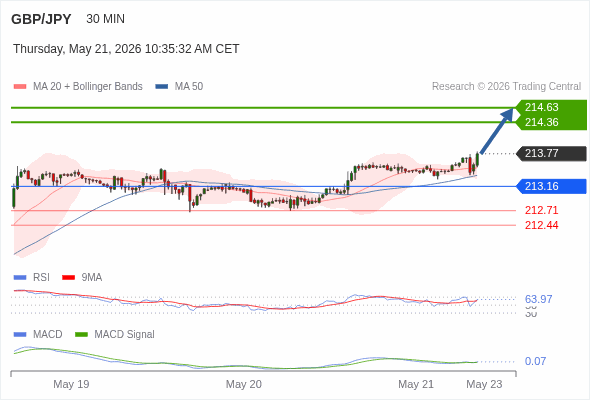
Task: Click the RSI legend label
Action: pos(41,278)
